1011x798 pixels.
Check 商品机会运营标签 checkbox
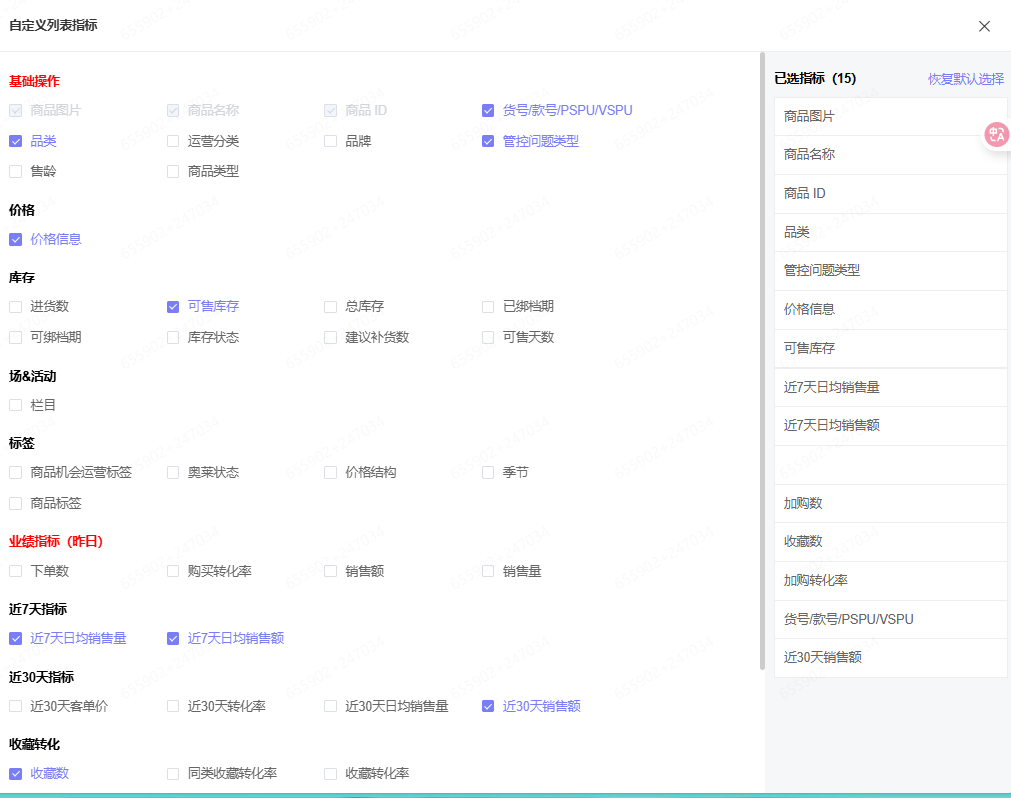(16, 472)
